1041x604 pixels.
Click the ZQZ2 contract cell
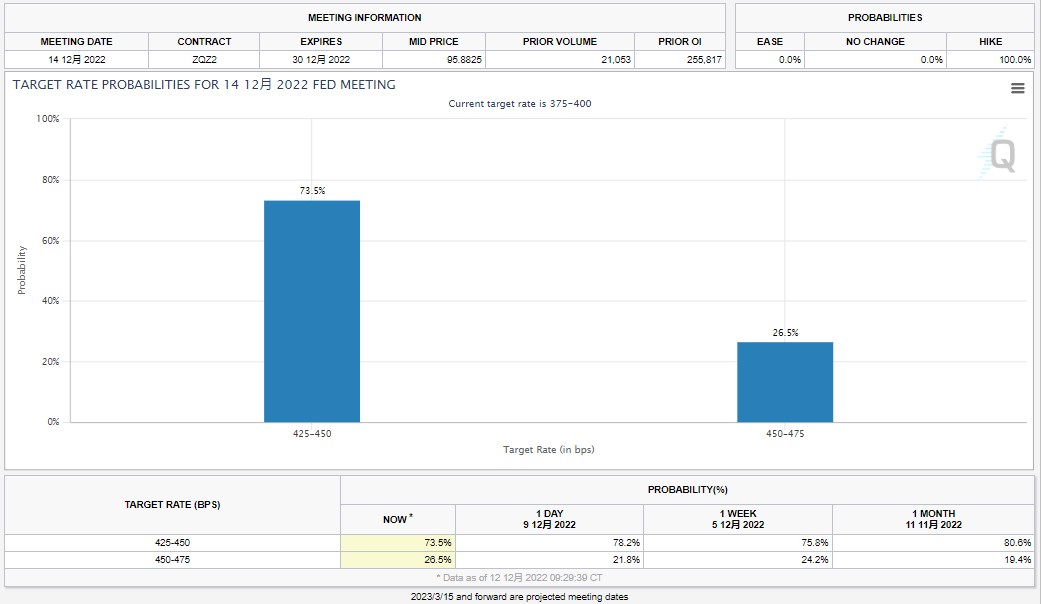click(x=204, y=60)
